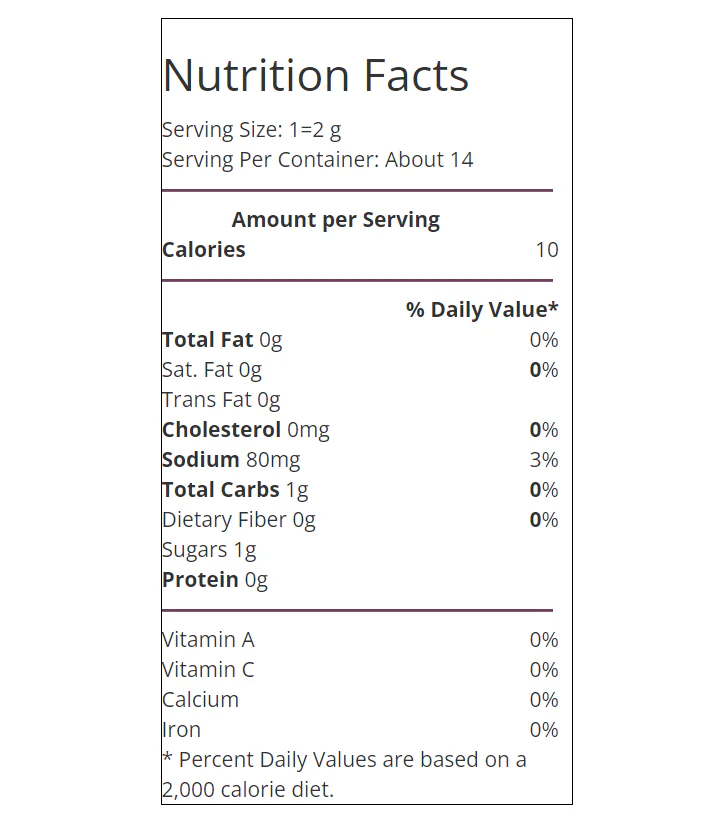
Task: Click the Calories label
Action: tap(204, 250)
